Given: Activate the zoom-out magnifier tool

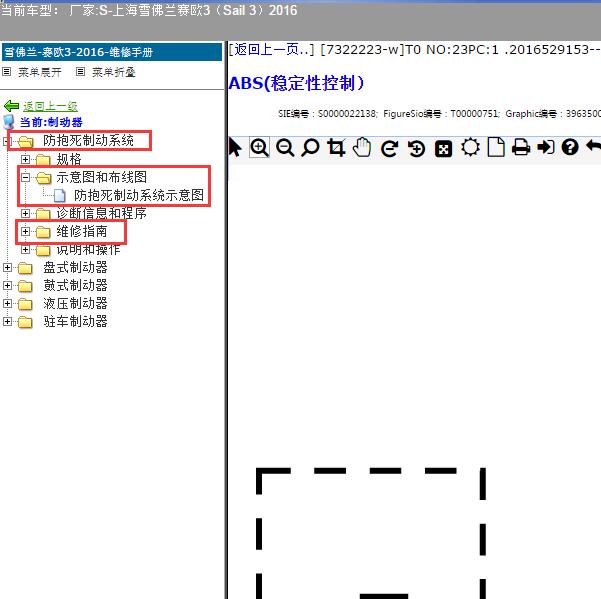Looking at the screenshot, I should coord(285,148).
